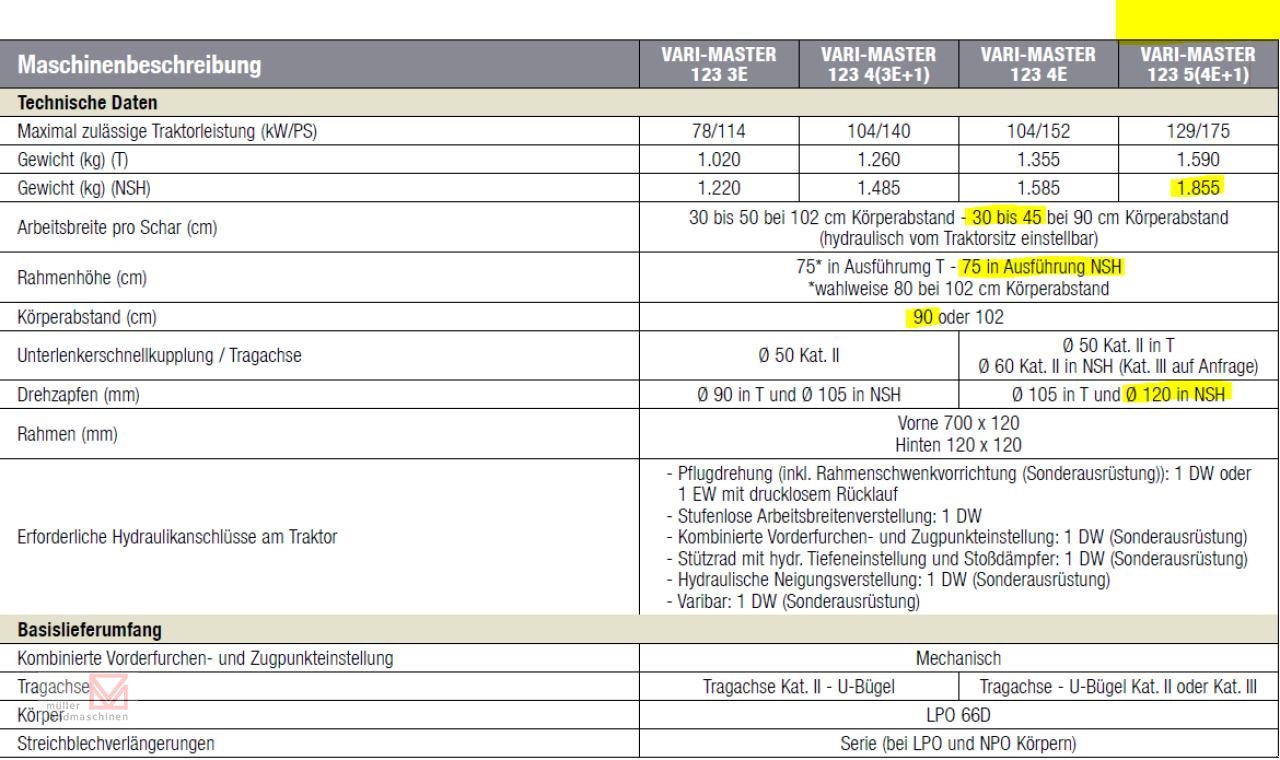Select the VARI-MASTER 123 5(4E+1) column header
The width and height of the screenshot is (1280, 760).
tap(1197, 66)
